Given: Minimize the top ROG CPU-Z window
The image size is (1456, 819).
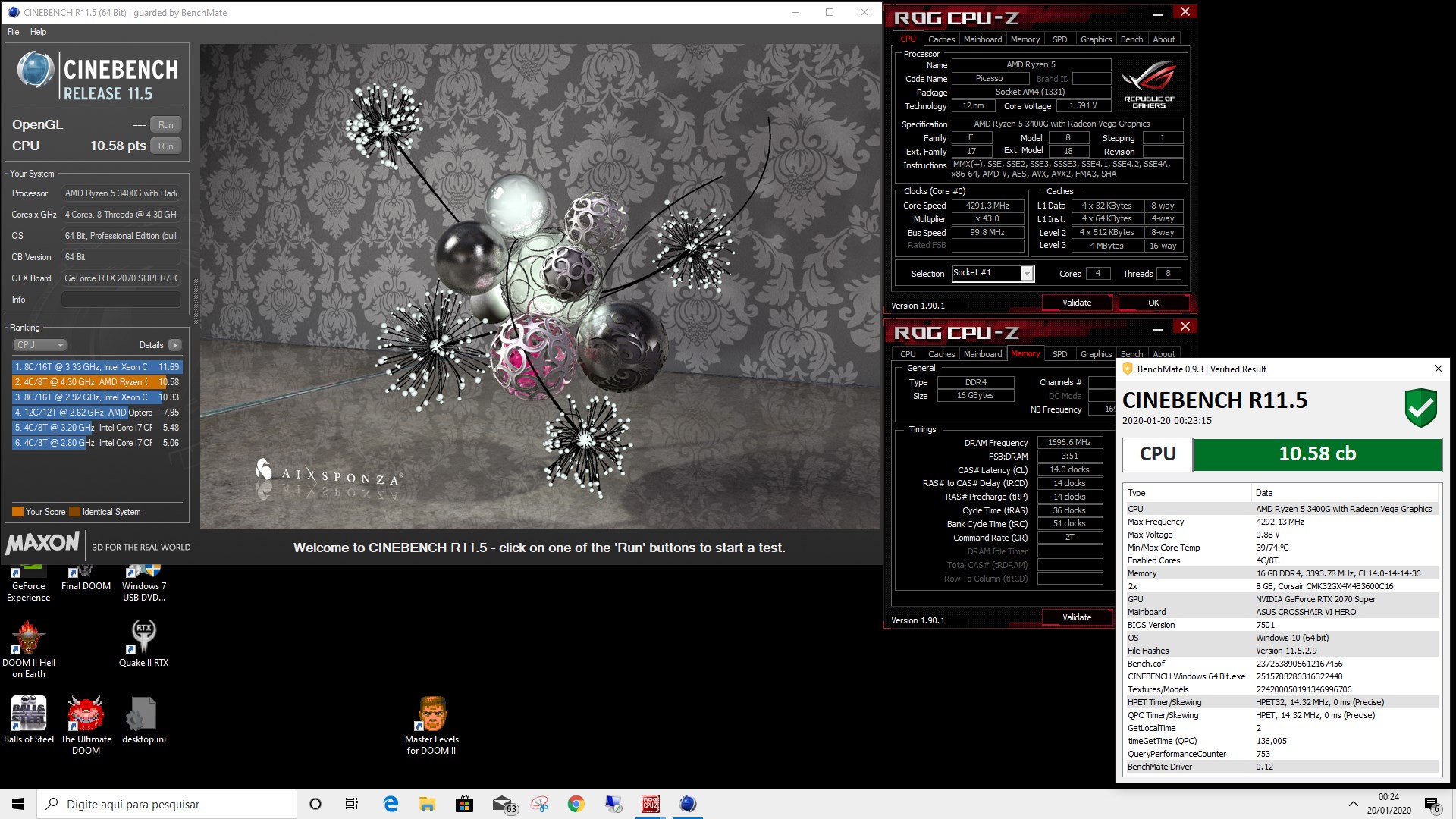Looking at the screenshot, I should pos(1158,14).
